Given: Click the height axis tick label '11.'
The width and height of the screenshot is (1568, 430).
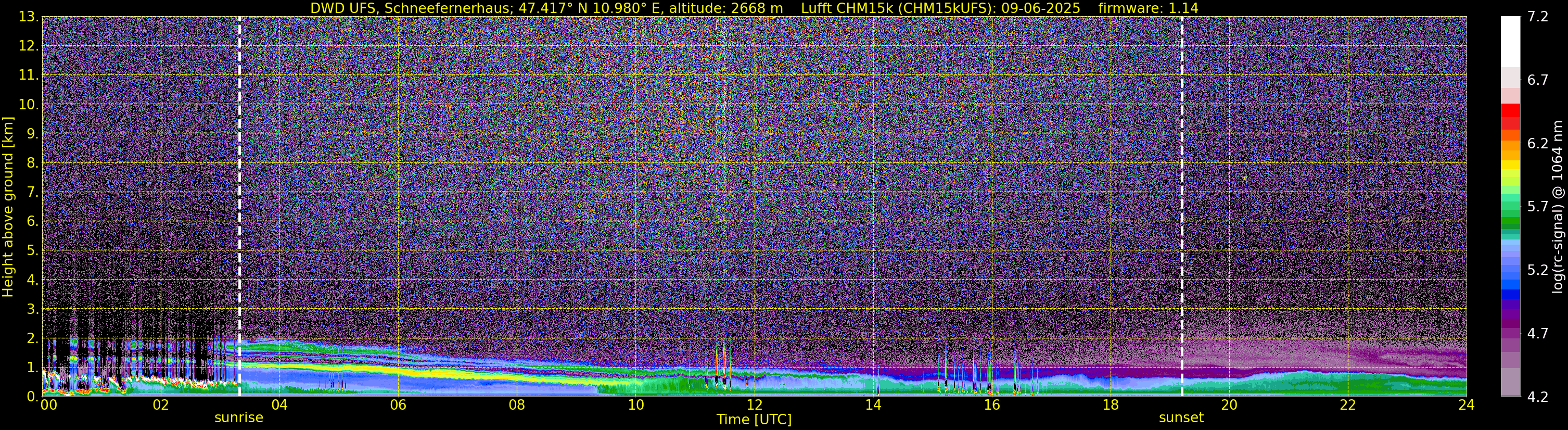Looking at the screenshot, I should coord(29,75).
